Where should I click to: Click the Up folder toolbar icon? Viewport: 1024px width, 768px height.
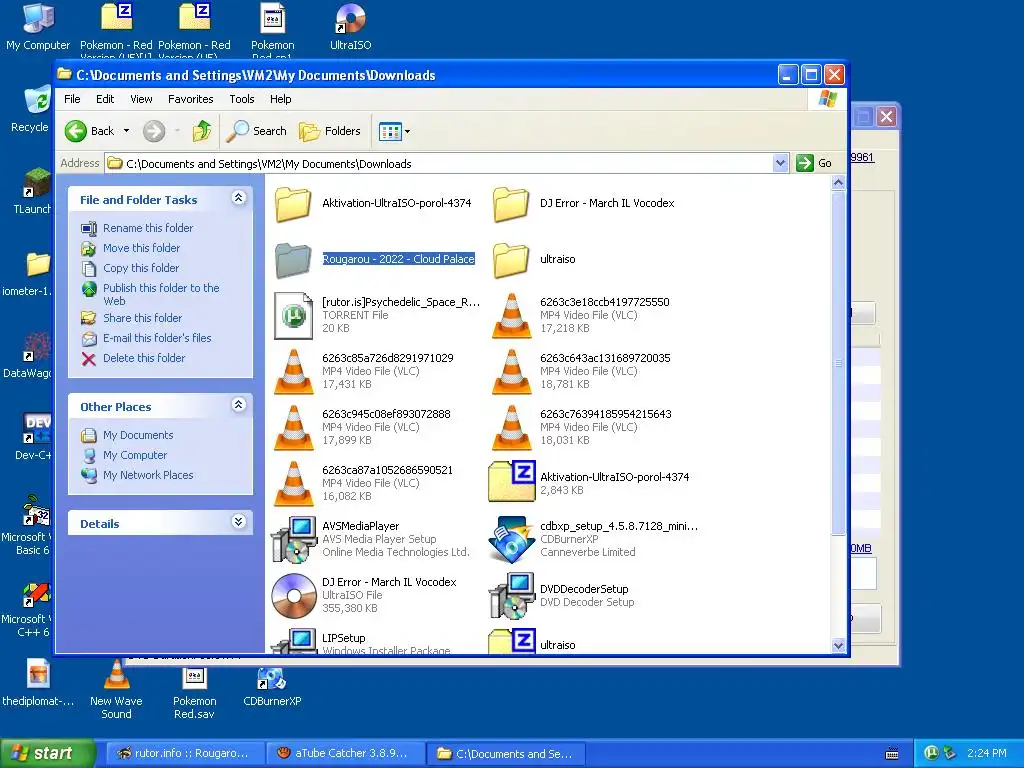(x=202, y=131)
